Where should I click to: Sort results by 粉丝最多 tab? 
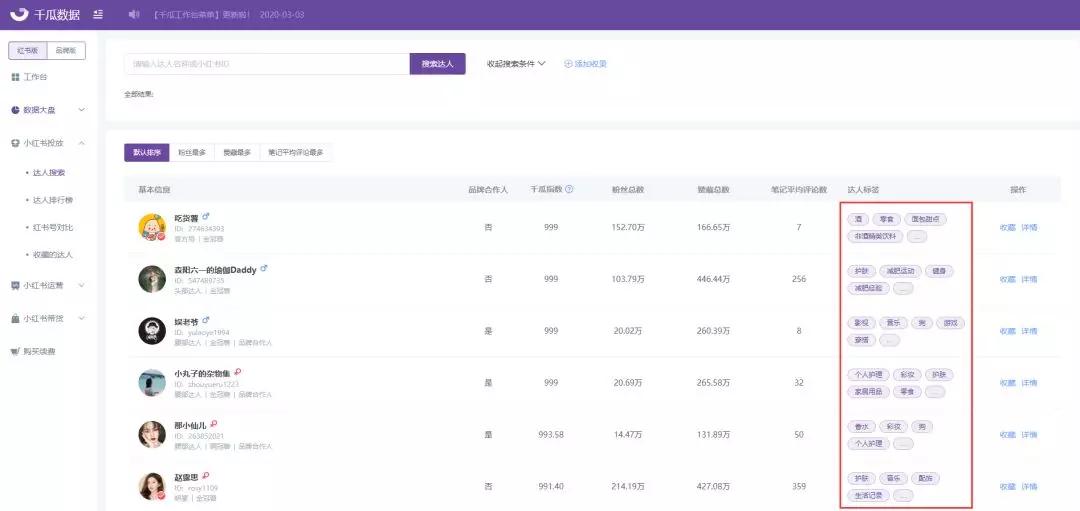pyautogui.click(x=192, y=153)
